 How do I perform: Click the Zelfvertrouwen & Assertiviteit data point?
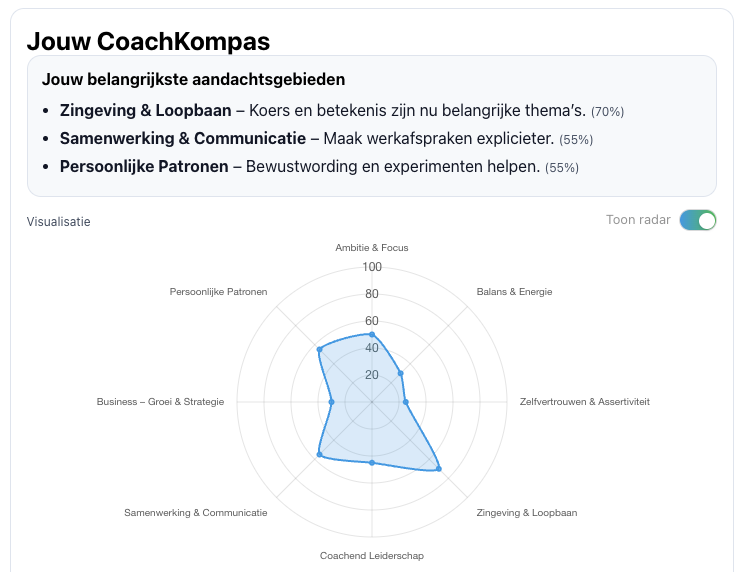[x=405, y=402]
